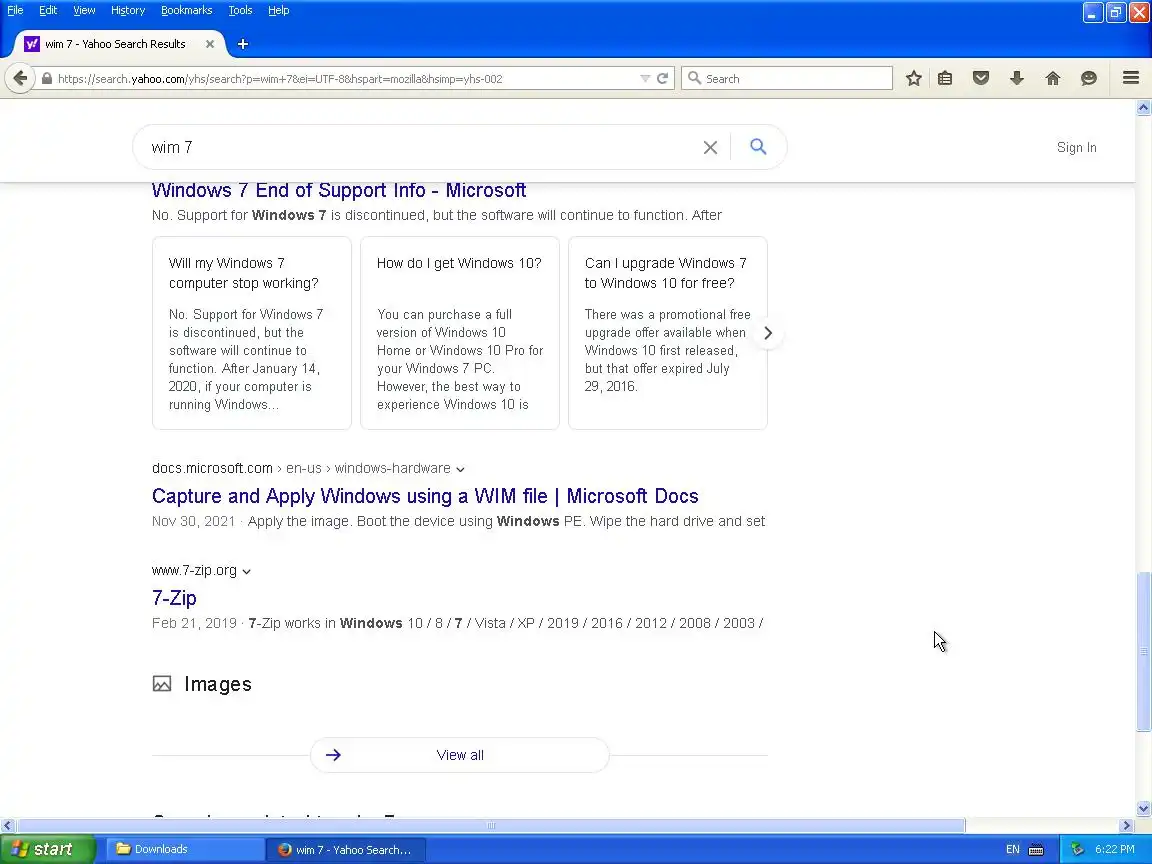Click the horizontal scrollbar thumb
This screenshot has width=1152, height=864.
491,825
